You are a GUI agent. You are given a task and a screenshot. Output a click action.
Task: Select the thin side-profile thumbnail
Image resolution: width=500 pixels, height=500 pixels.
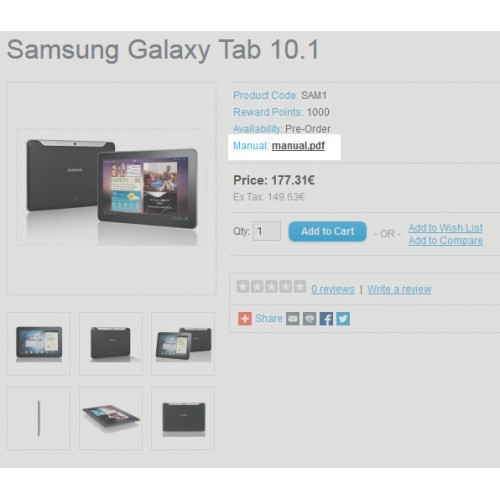point(39,419)
